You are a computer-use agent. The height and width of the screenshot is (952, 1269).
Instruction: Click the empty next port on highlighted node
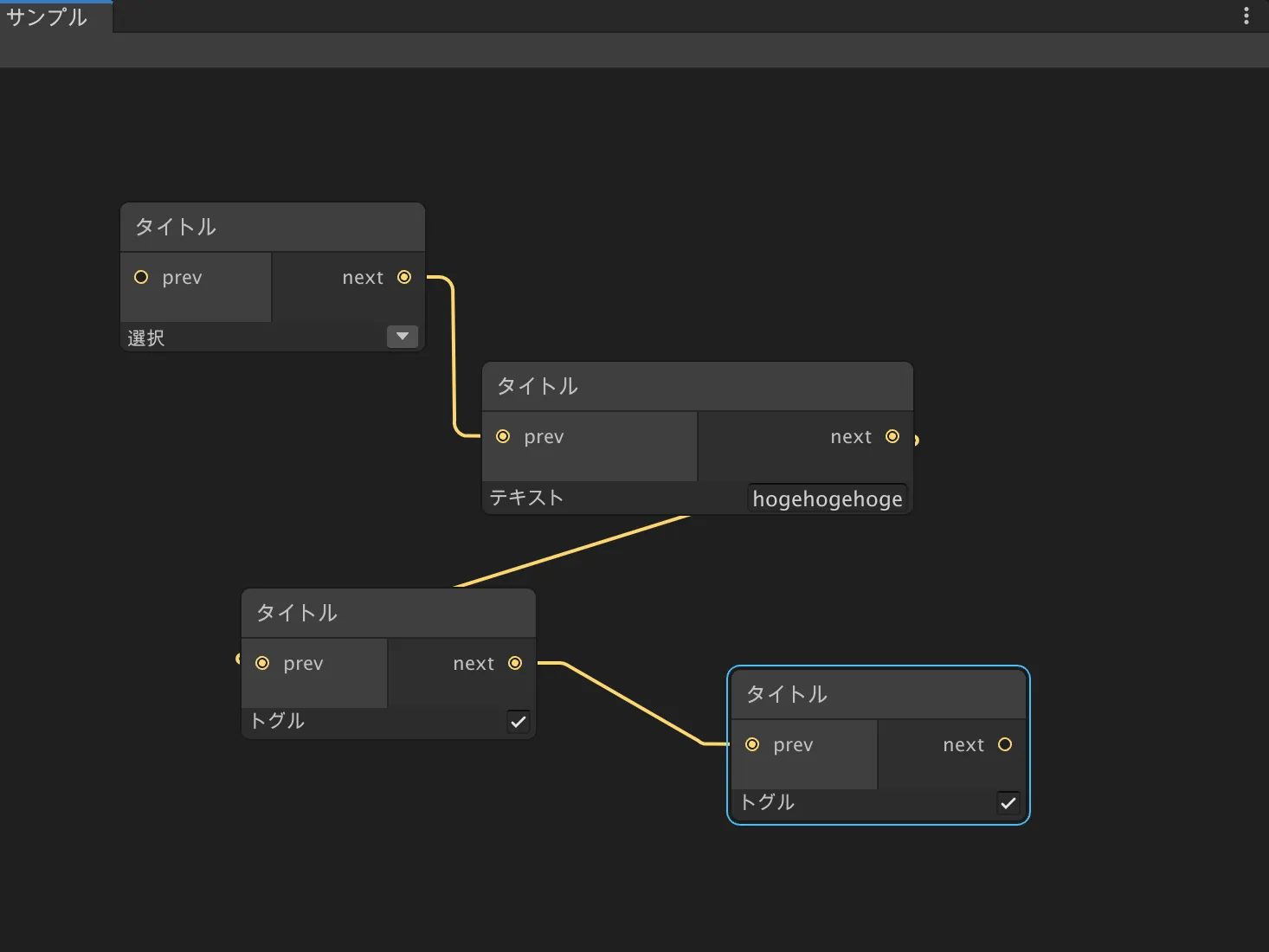(1005, 745)
